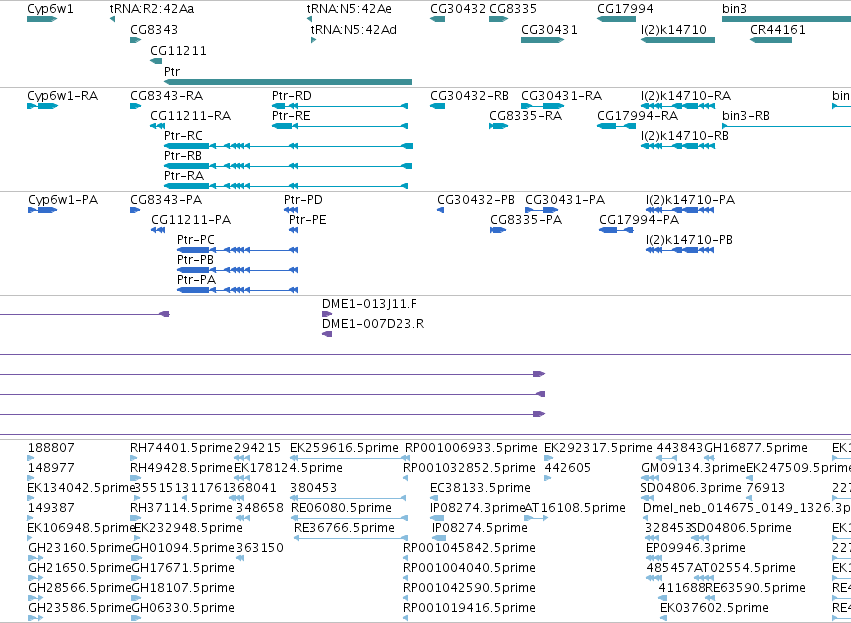Screen dimensions: 851x623
Task: Select the RH49428.5prime EST label
Action: point(181,468)
